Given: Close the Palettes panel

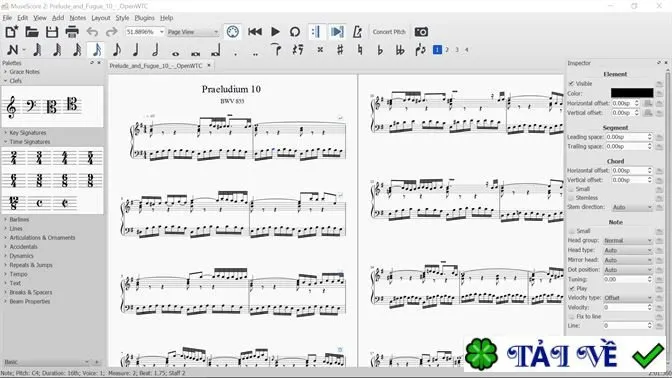Looking at the screenshot, I should 99,63.
